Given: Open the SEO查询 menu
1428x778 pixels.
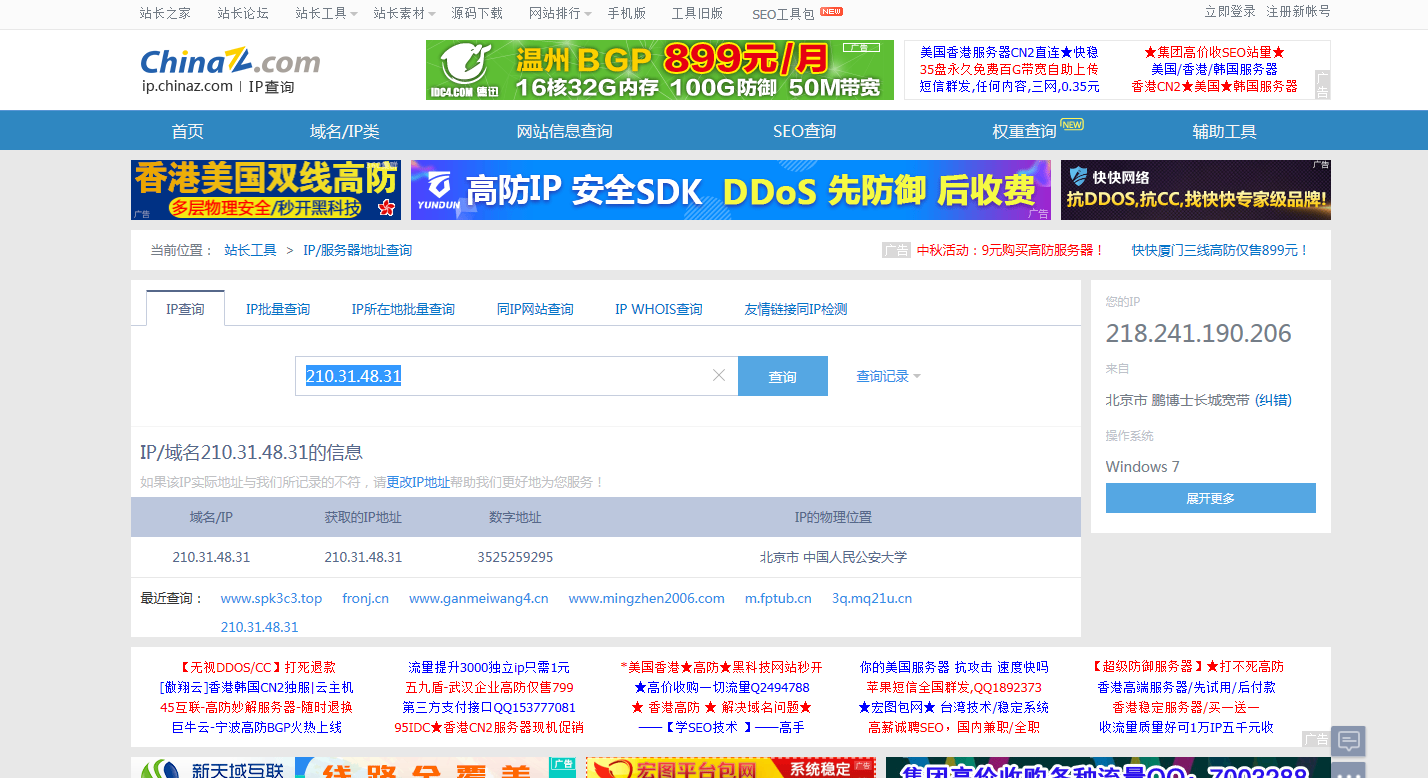Looking at the screenshot, I should click(x=804, y=131).
